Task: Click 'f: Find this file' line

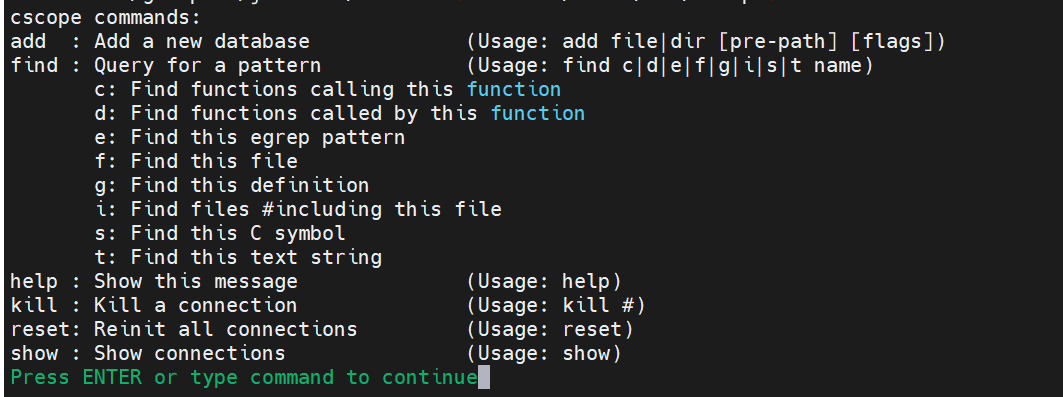Action: click(196, 161)
